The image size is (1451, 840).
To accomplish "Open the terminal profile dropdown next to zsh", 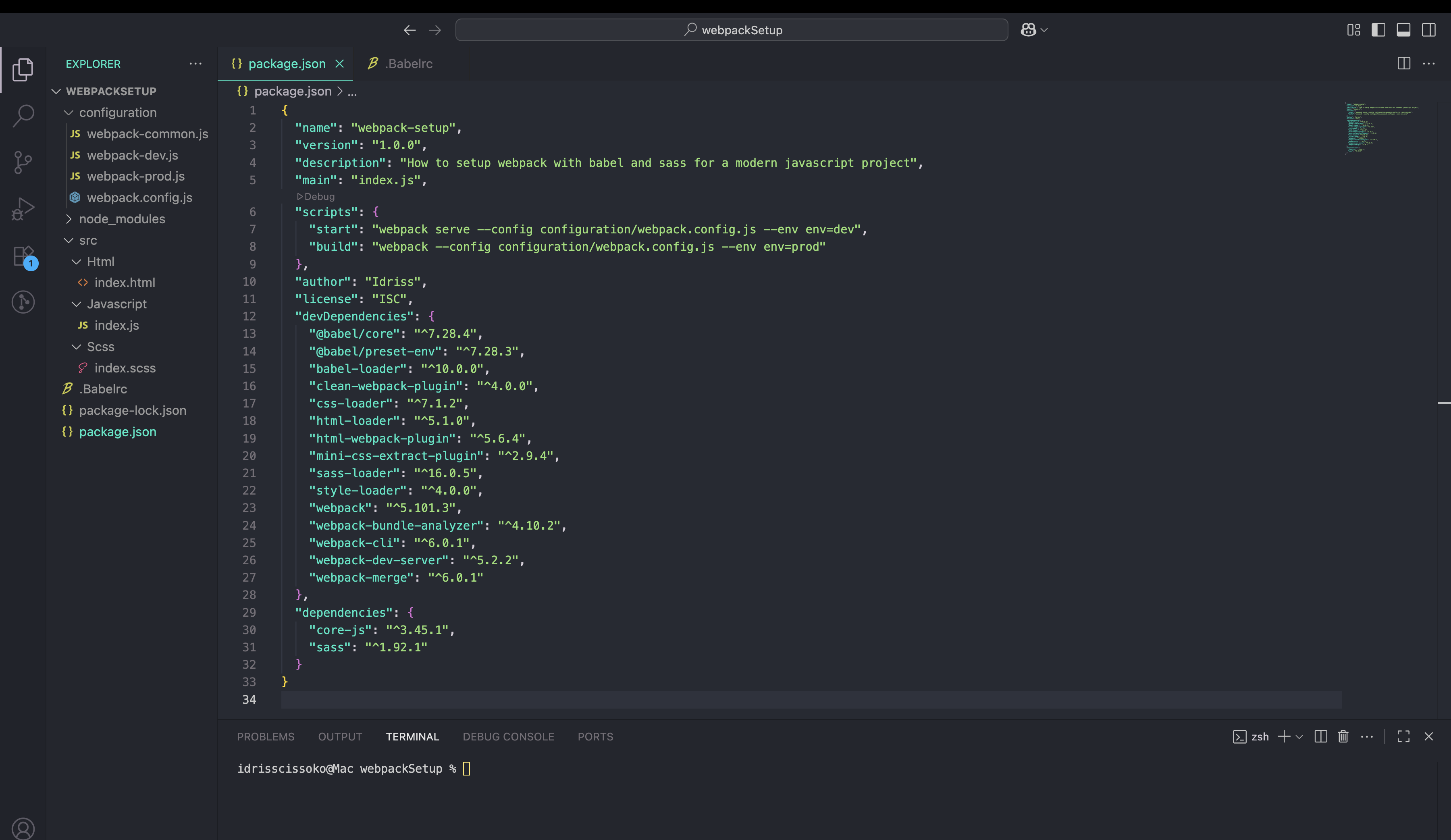I will pos(1299,736).
